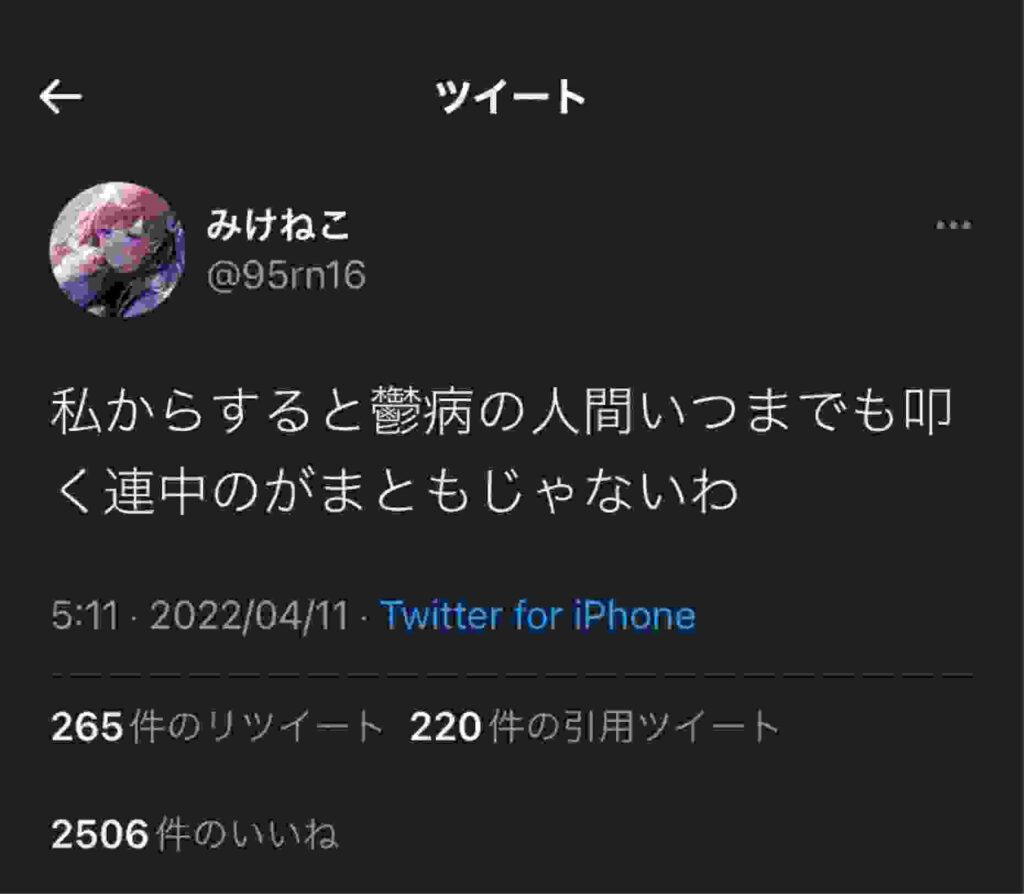Click the Twitter for iPhone source link

coord(538,615)
